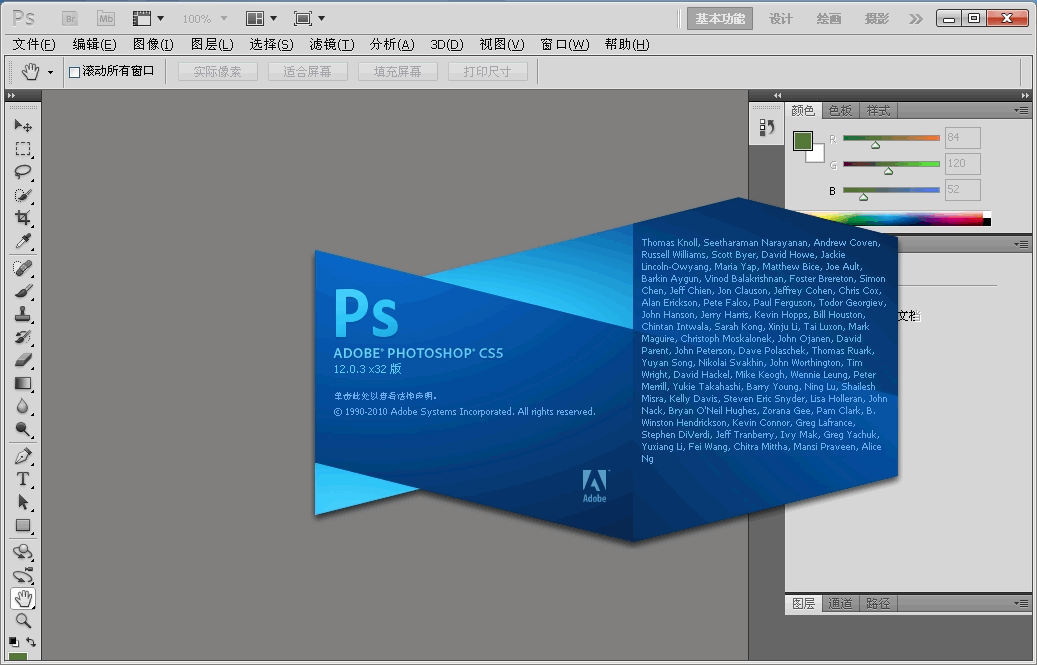Screen dimensions: 1037x665
Task: Select the Pen tool
Action: point(23,456)
